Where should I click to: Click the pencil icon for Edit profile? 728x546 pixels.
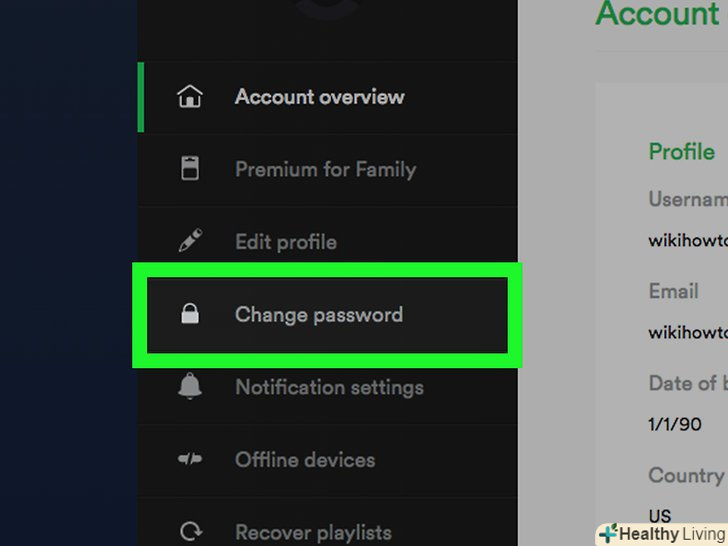[x=189, y=242]
